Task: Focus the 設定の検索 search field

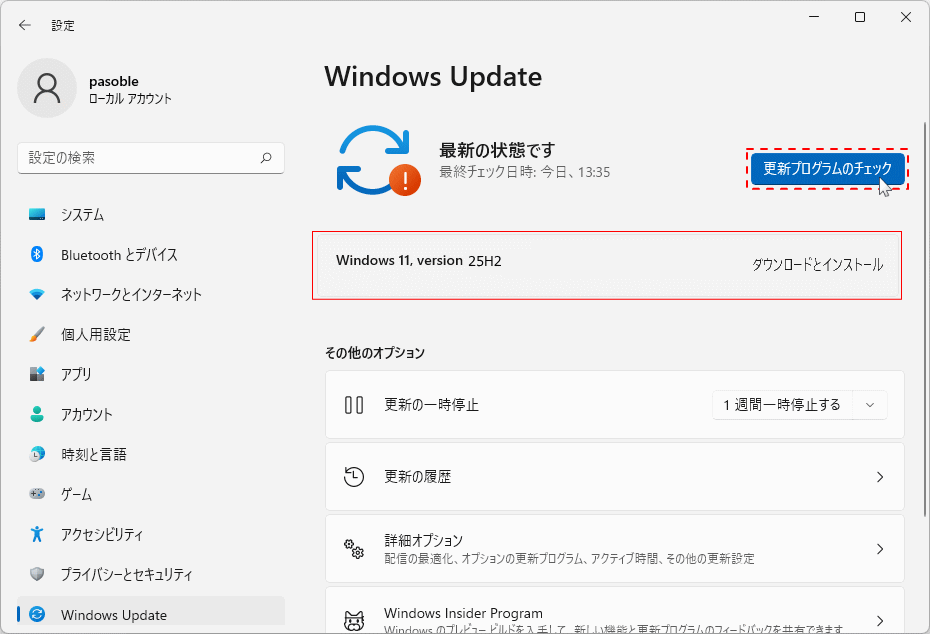Action: coord(140,158)
